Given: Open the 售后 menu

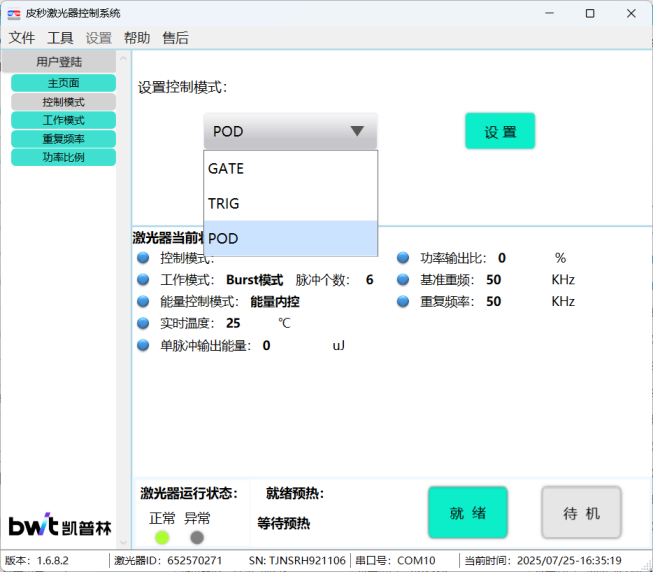Looking at the screenshot, I should click(175, 38).
